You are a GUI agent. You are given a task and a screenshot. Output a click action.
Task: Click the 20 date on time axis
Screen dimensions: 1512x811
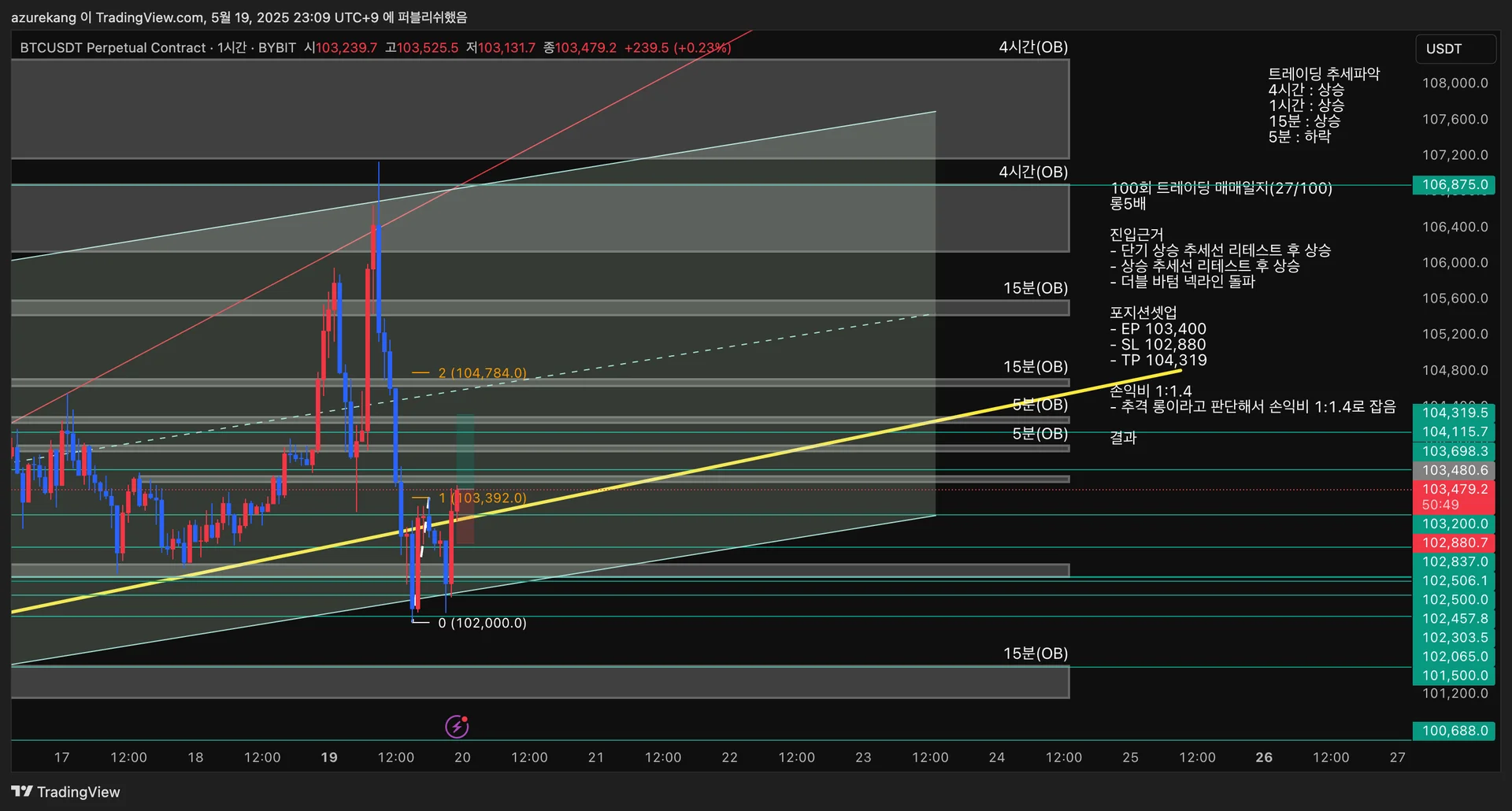coord(462,757)
